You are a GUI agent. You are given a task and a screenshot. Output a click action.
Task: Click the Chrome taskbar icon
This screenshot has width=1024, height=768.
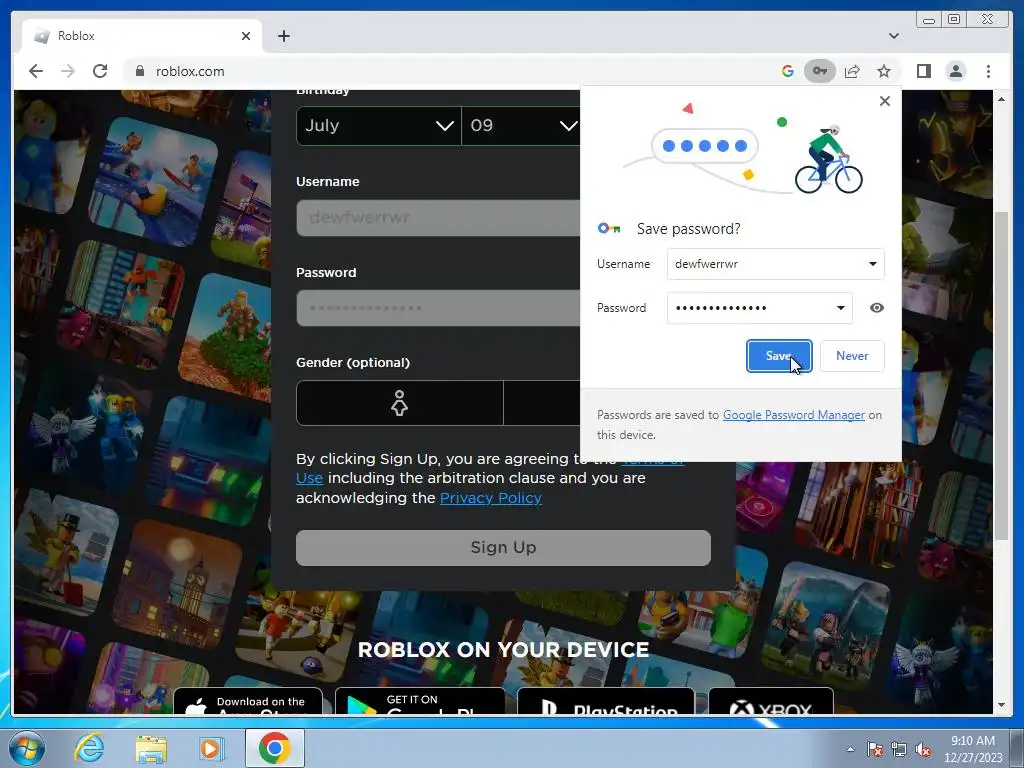(x=274, y=748)
